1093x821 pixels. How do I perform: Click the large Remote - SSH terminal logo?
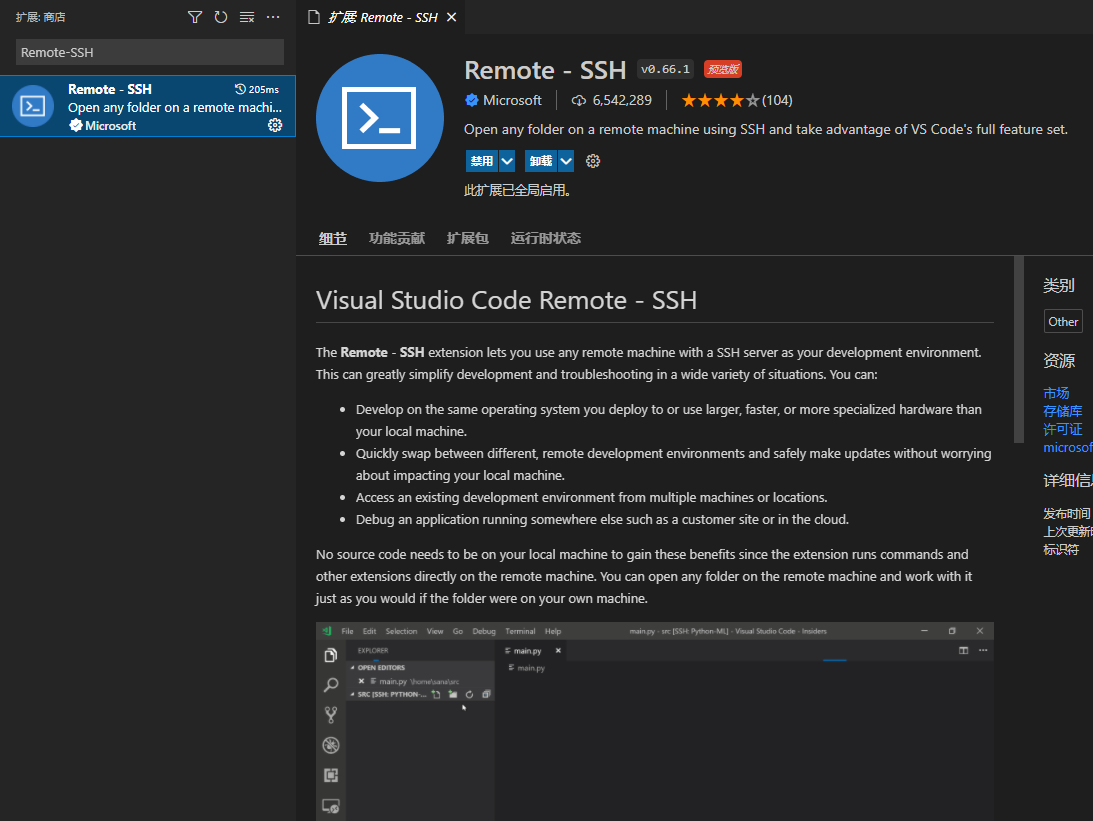tap(380, 118)
